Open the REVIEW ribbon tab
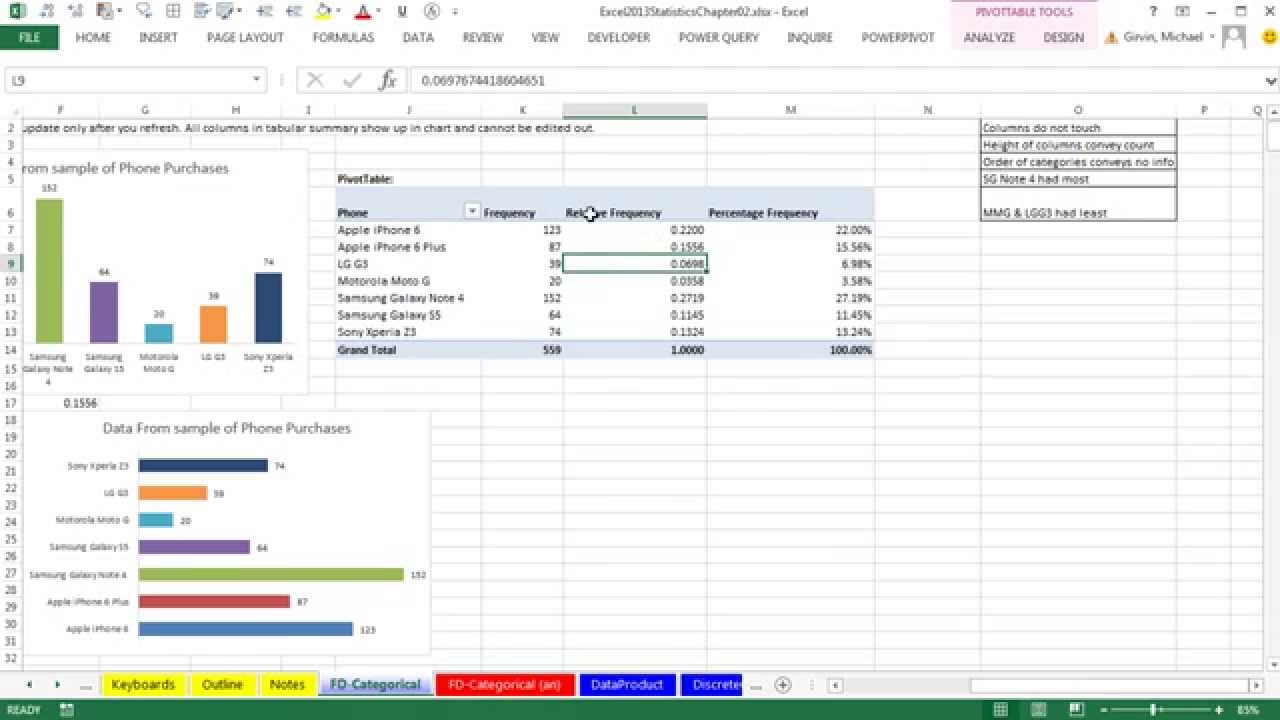 (482, 37)
